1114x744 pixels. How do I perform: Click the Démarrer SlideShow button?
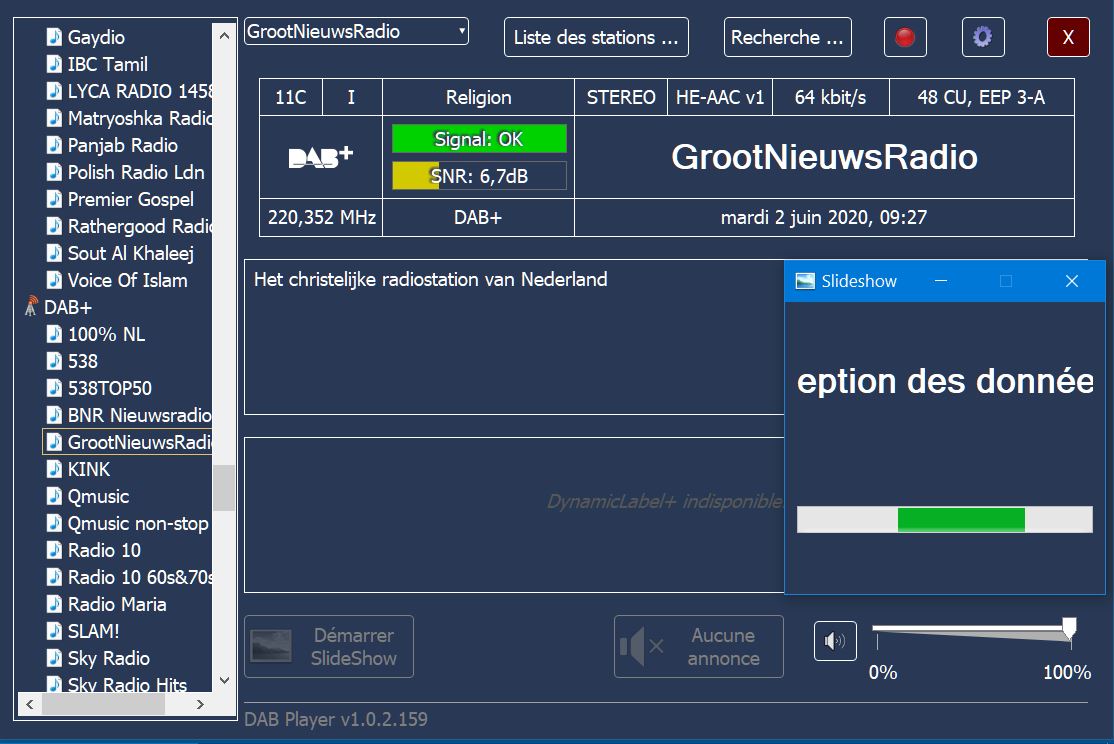click(x=329, y=647)
